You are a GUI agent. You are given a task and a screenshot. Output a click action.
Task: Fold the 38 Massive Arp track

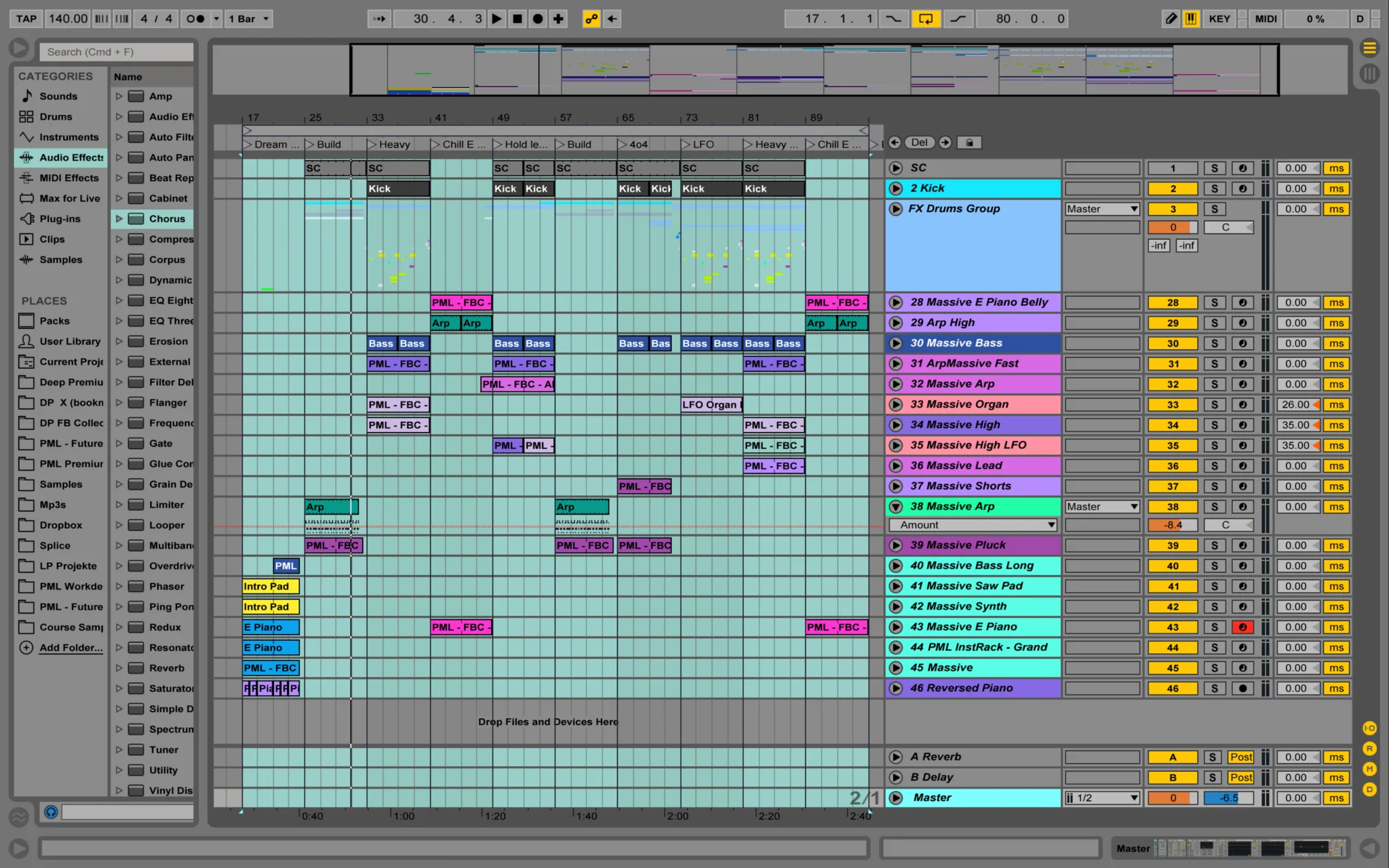896,507
